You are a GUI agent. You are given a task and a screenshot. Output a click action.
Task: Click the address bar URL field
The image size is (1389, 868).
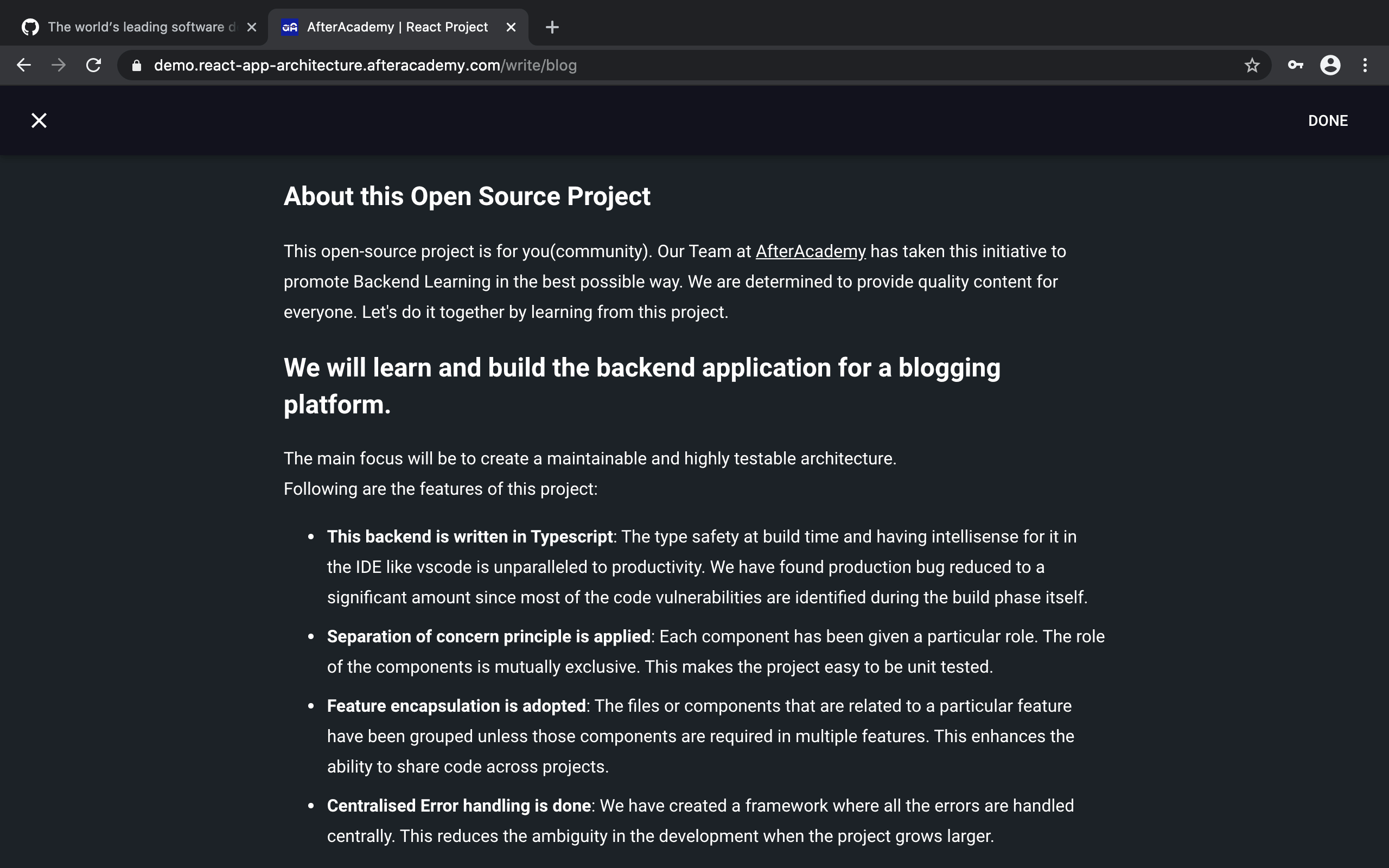click(365, 64)
